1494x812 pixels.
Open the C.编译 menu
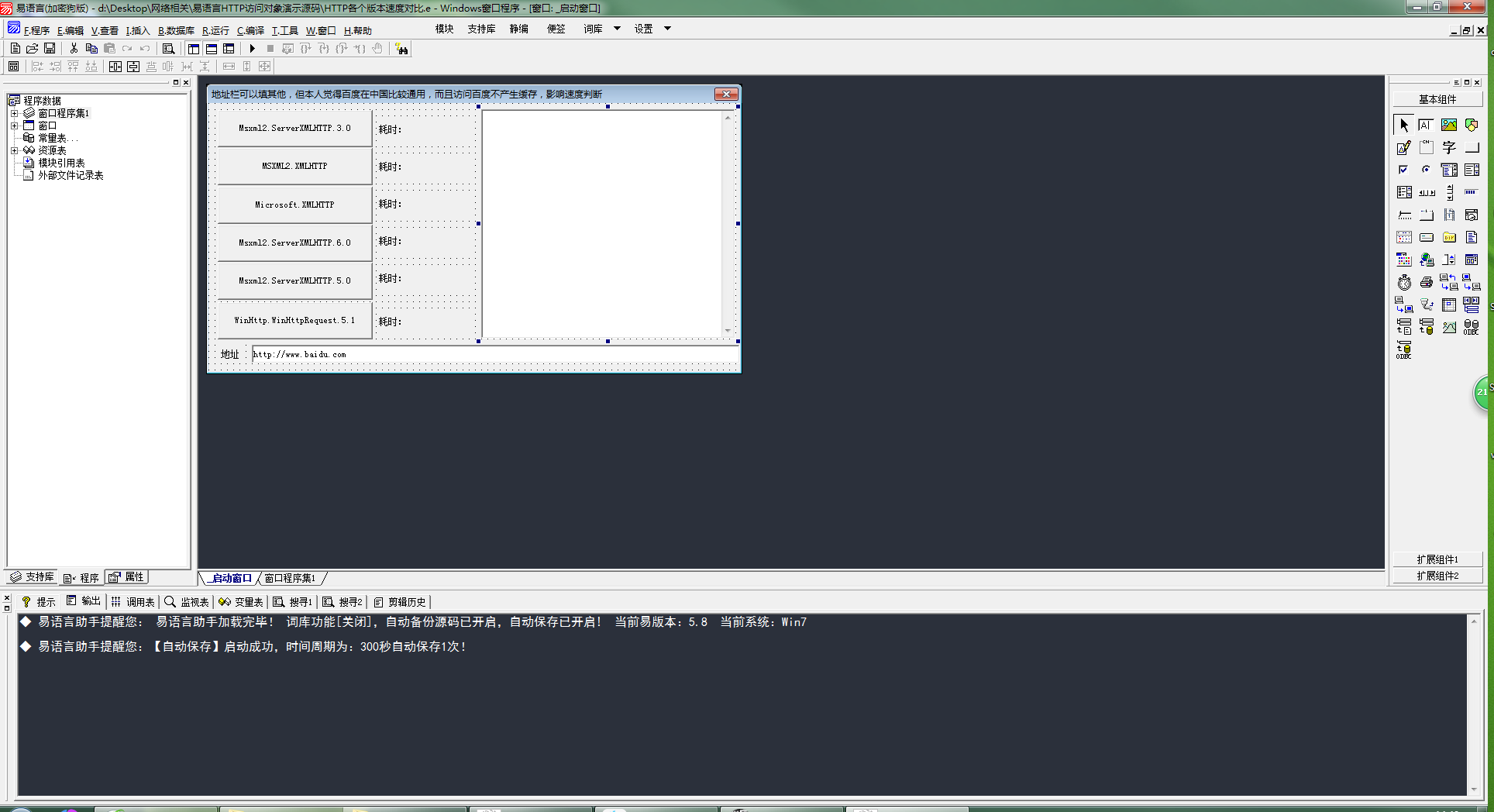click(x=250, y=31)
